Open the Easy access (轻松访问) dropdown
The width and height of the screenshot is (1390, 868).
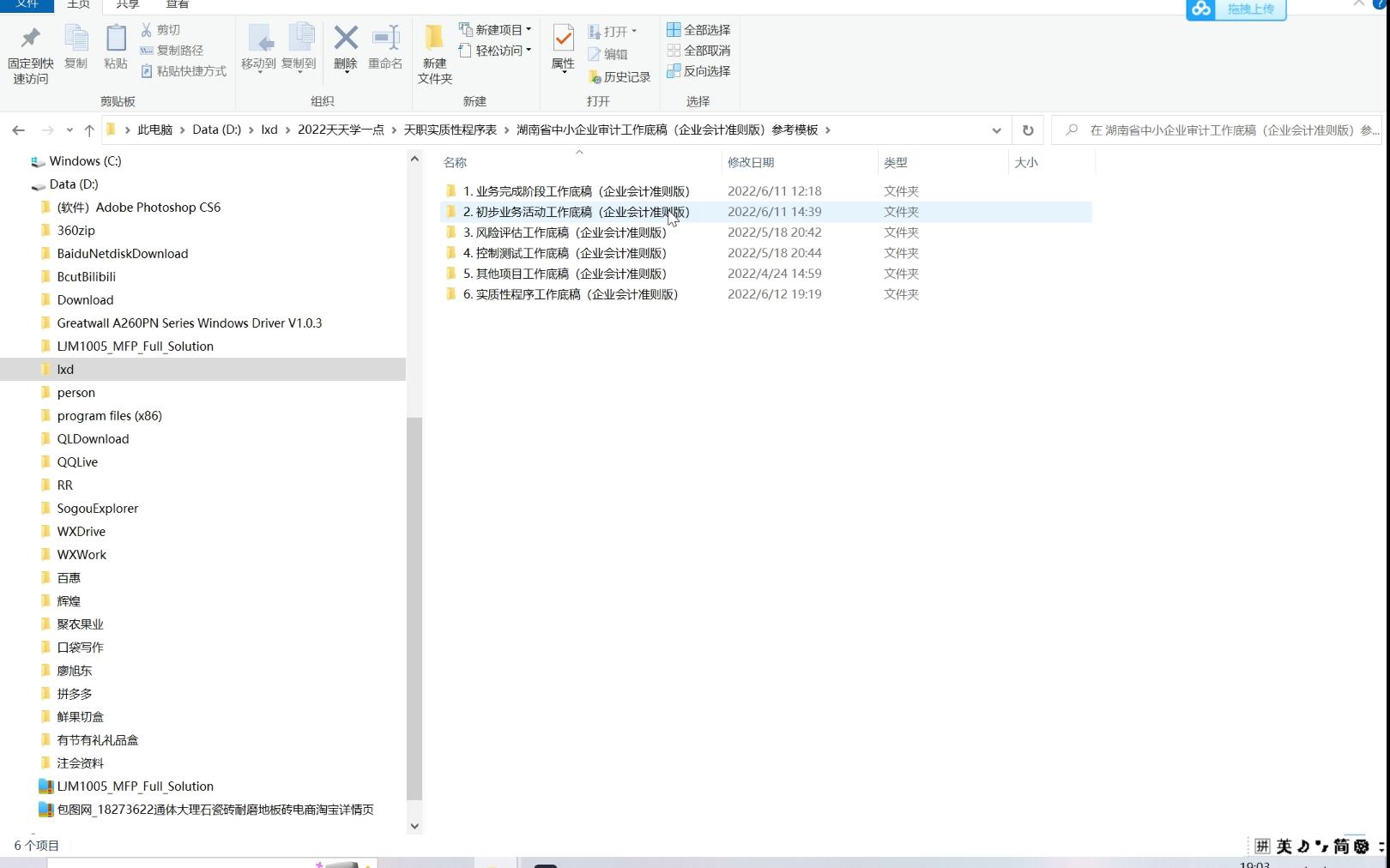(x=495, y=51)
